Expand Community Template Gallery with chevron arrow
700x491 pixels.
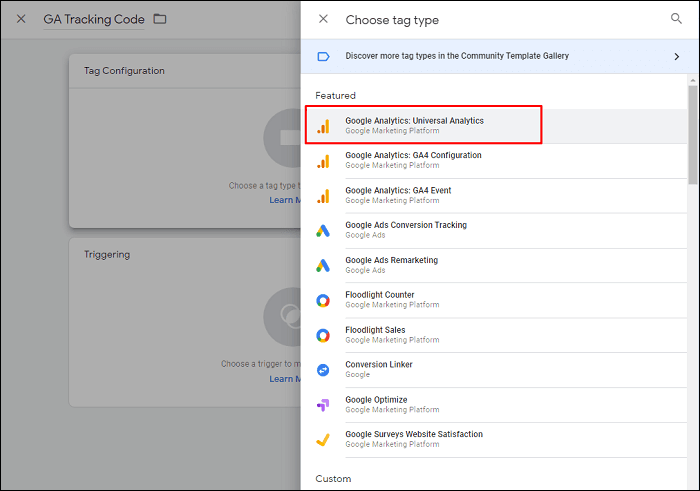pos(677,56)
